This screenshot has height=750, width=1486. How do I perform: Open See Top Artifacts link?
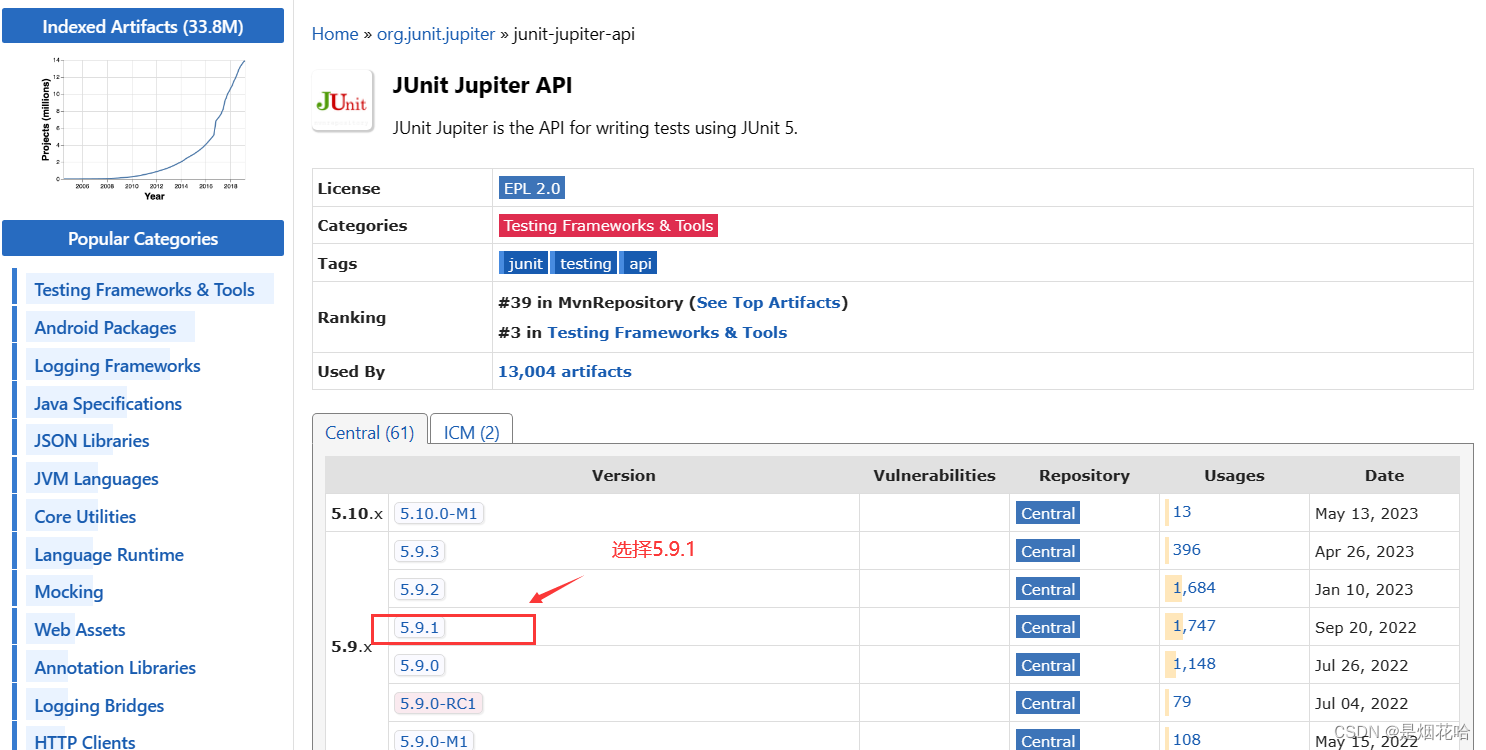[769, 302]
